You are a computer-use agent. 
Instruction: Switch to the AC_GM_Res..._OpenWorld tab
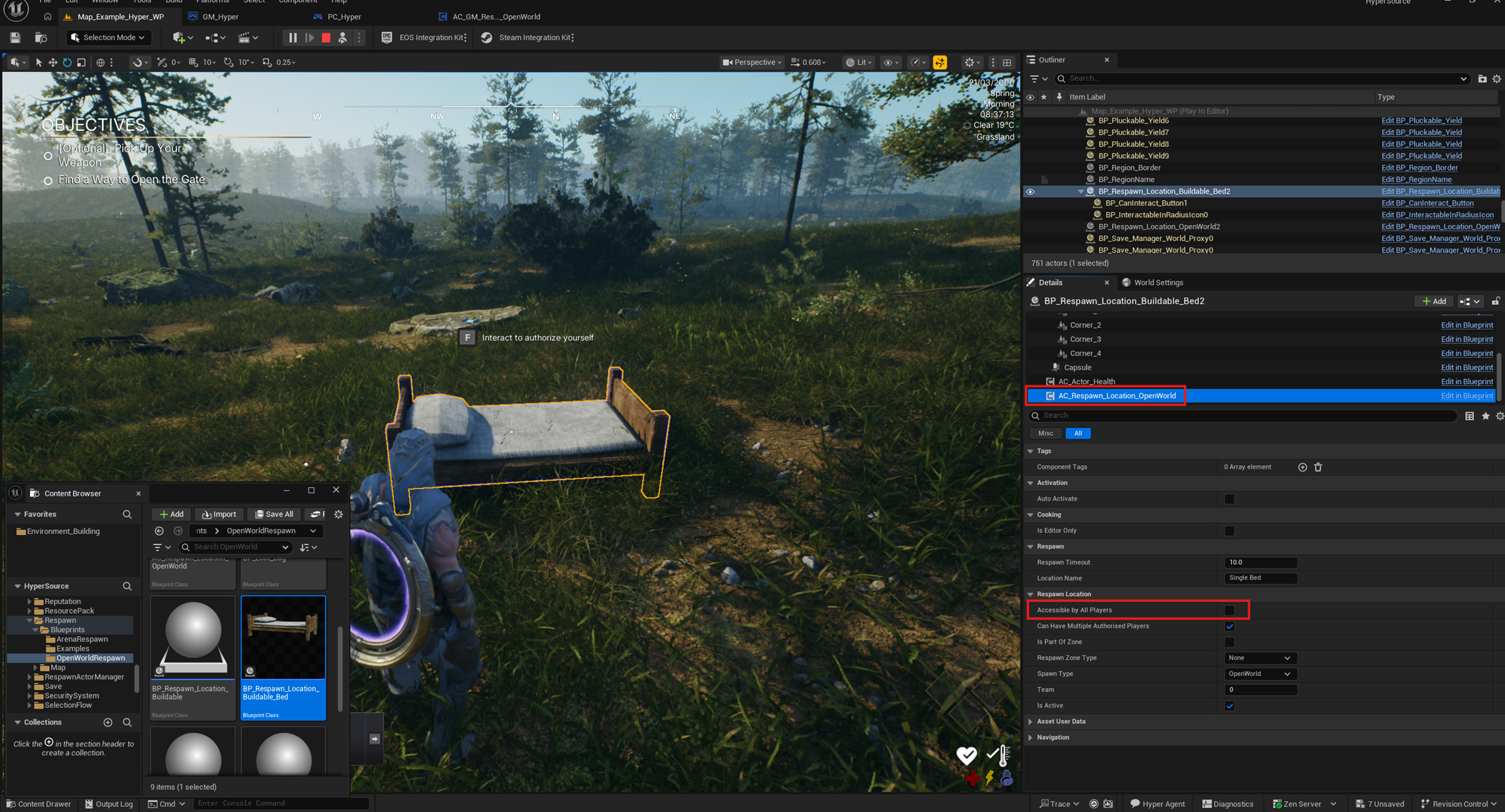[x=496, y=16]
